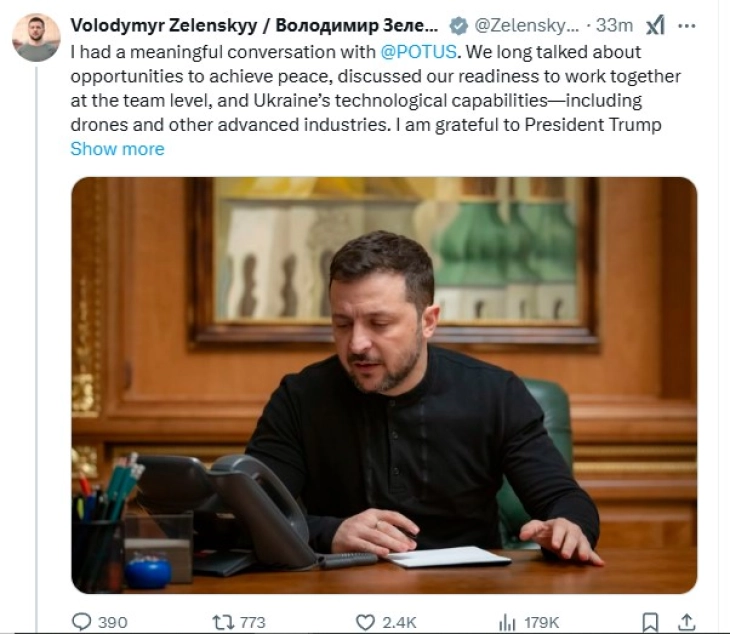Repost the tweet using the retweet arrows icon

222,622
